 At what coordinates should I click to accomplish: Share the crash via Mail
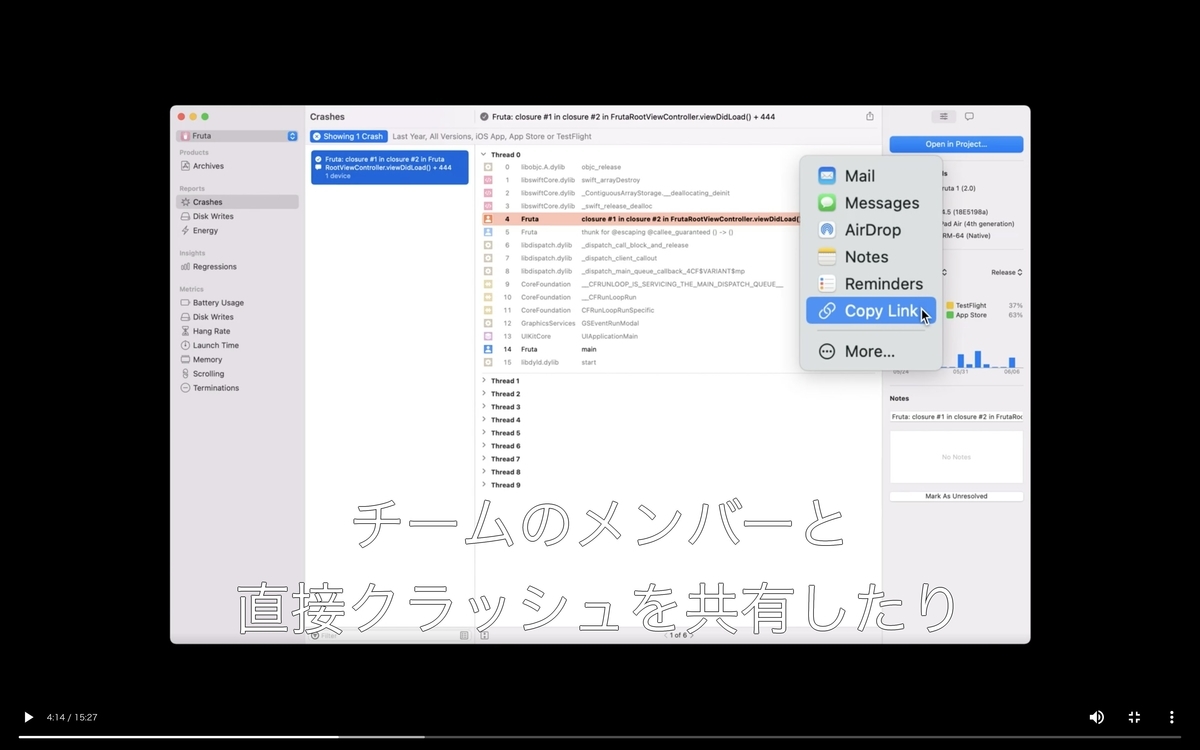(x=870, y=176)
